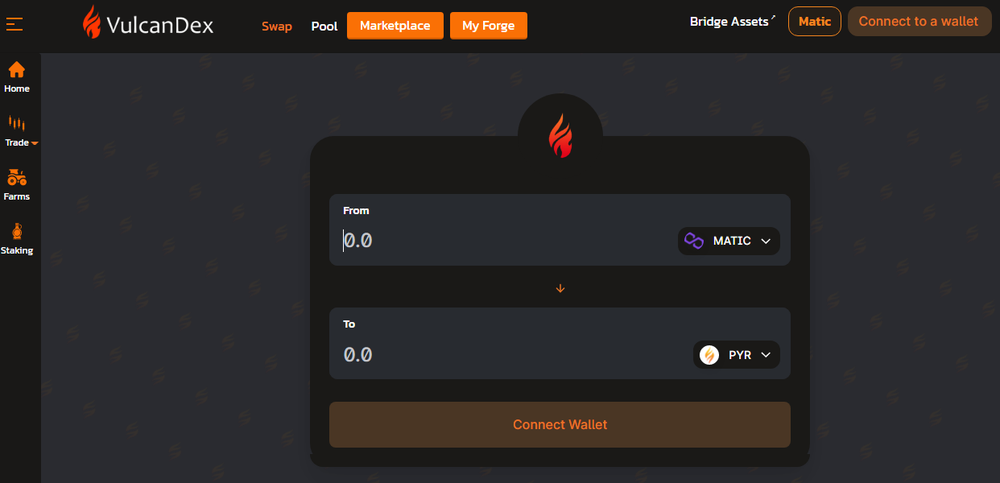Screen dimensions: 1000x483
Task: Switch to the Swap tab
Action: click(277, 26)
